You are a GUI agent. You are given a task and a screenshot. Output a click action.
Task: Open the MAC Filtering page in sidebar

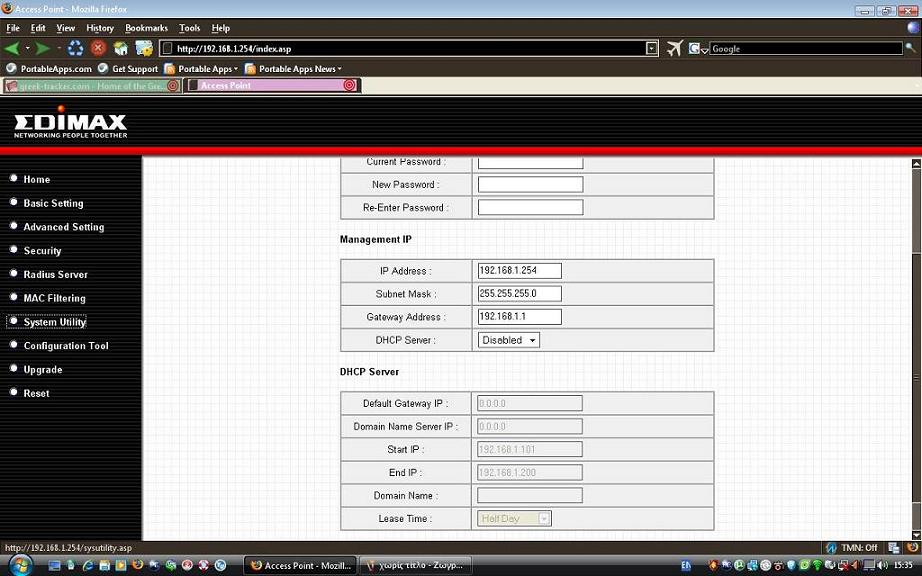54,298
